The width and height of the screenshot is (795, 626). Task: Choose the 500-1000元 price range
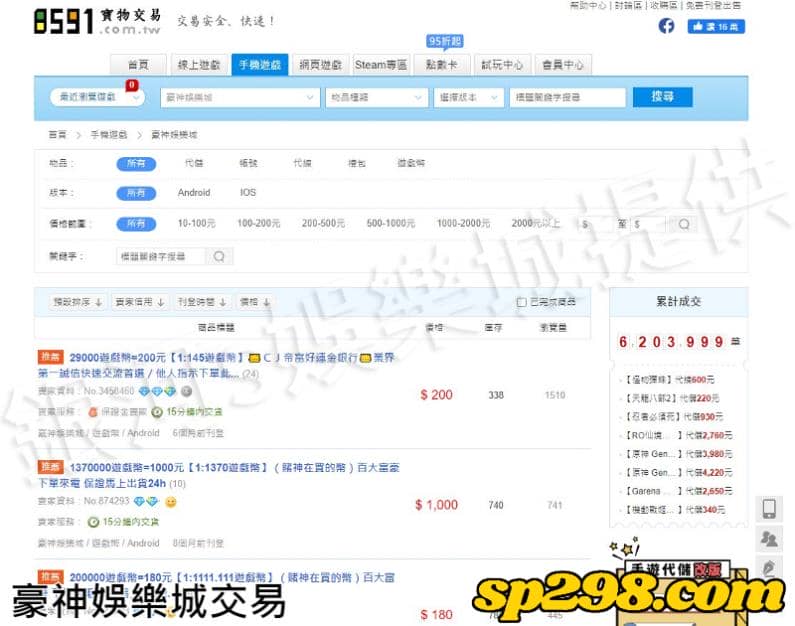[x=390, y=224]
